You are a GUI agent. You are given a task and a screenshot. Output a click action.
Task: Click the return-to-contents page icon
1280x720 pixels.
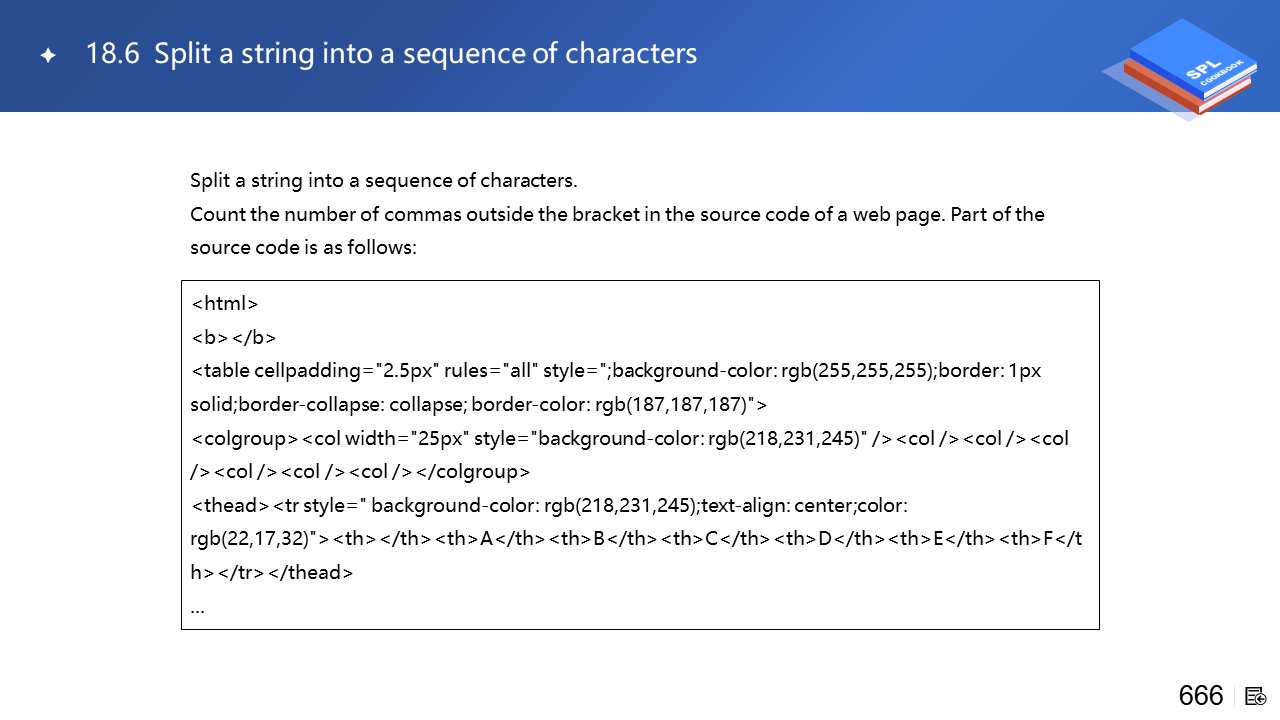(1256, 696)
